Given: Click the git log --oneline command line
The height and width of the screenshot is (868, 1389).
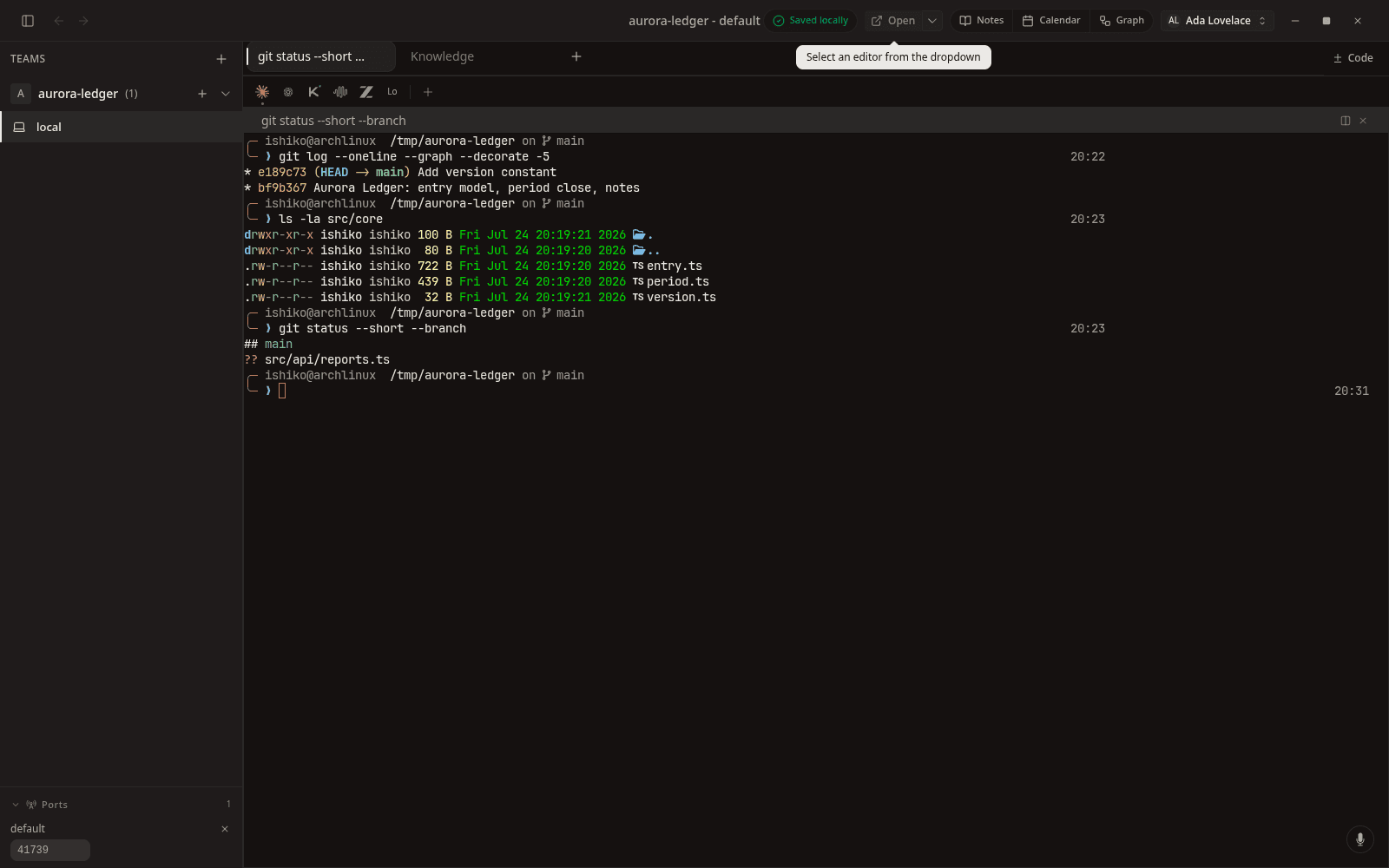Looking at the screenshot, I should [x=414, y=156].
